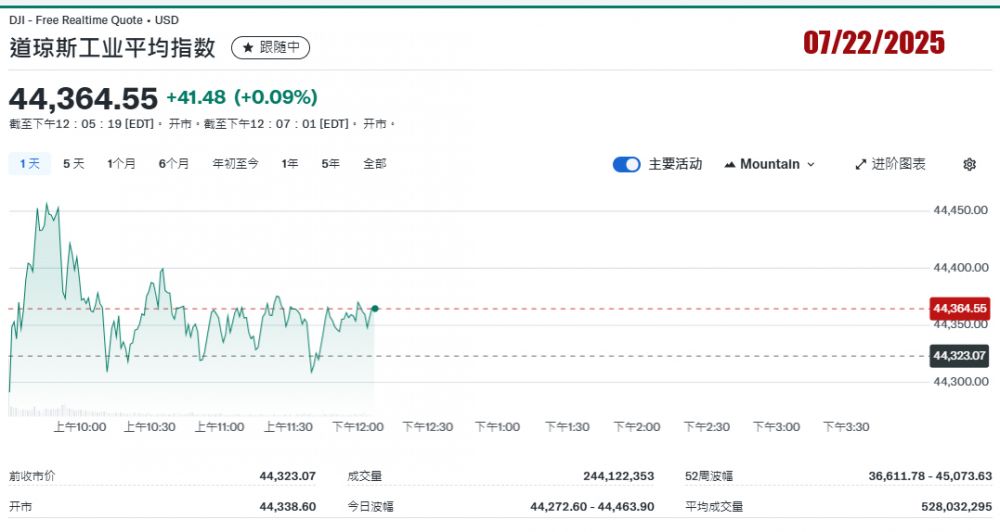Expand the Mountain chart type dropdown
Image resolution: width=1000 pixels, height=532 pixels.
tap(810, 165)
